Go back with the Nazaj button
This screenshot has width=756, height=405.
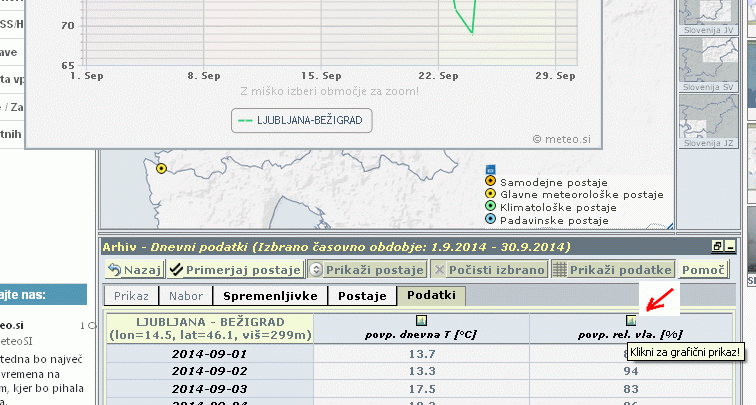pyautogui.click(x=135, y=270)
